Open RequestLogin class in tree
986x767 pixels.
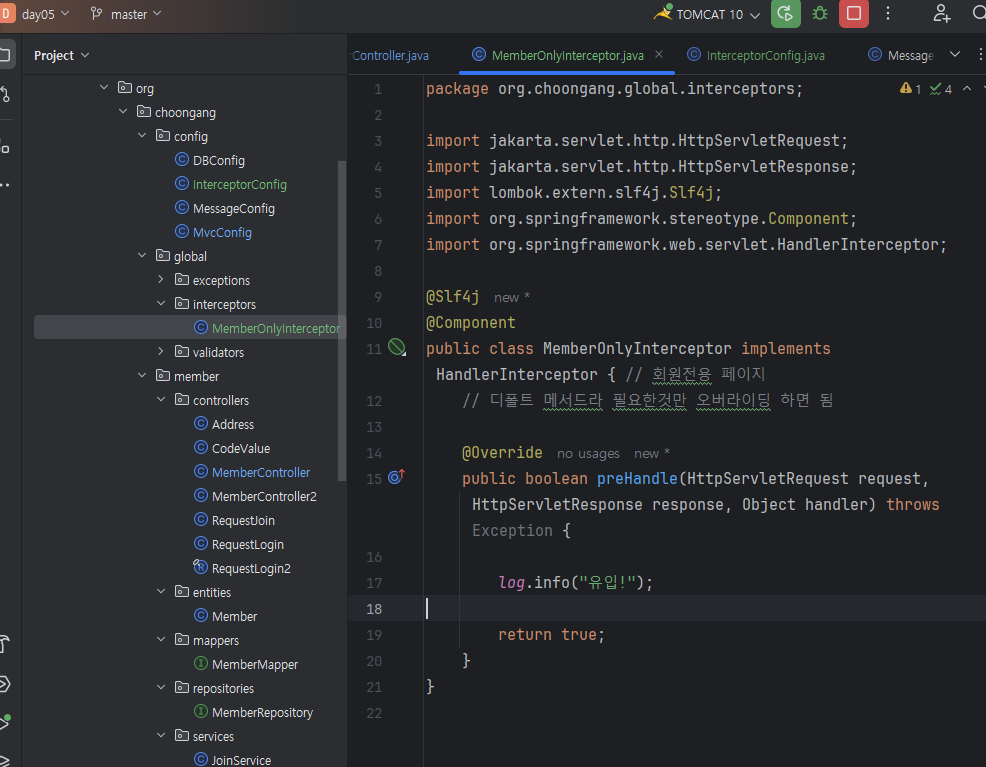(x=238, y=544)
